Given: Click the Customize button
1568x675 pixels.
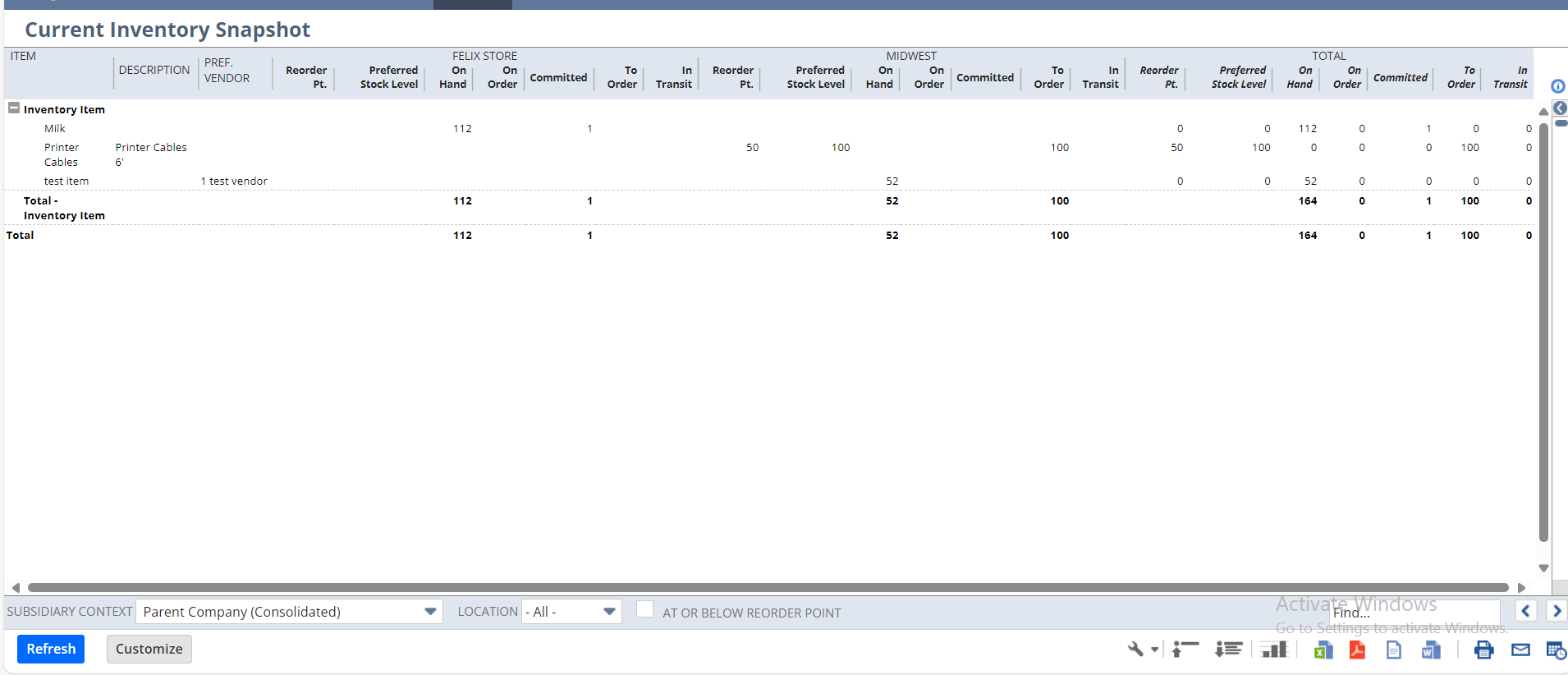Looking at the screenshot, I should tap(149, 649).
